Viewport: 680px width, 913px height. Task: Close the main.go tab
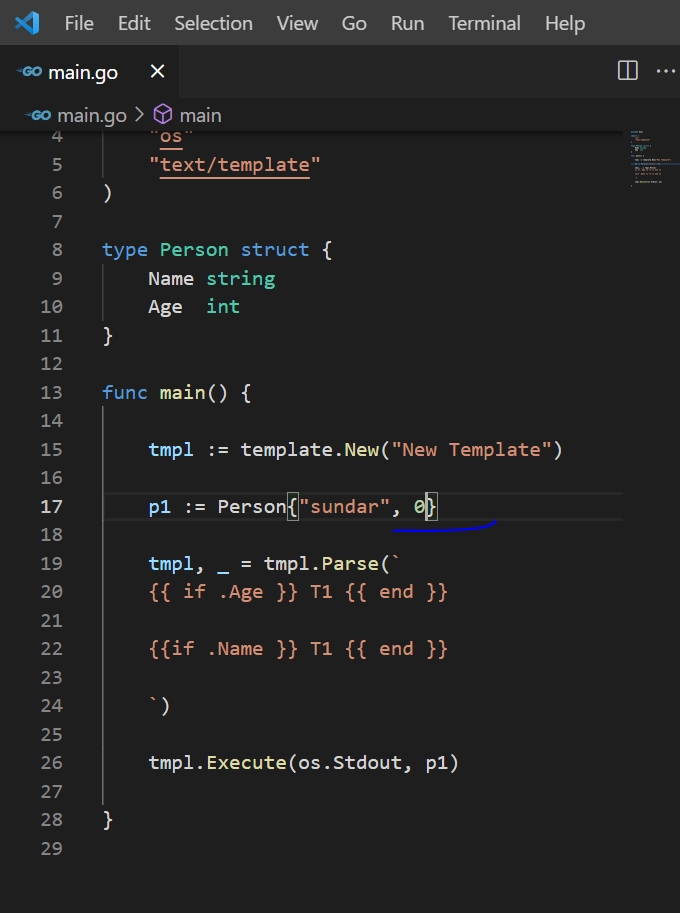(157, 72)
